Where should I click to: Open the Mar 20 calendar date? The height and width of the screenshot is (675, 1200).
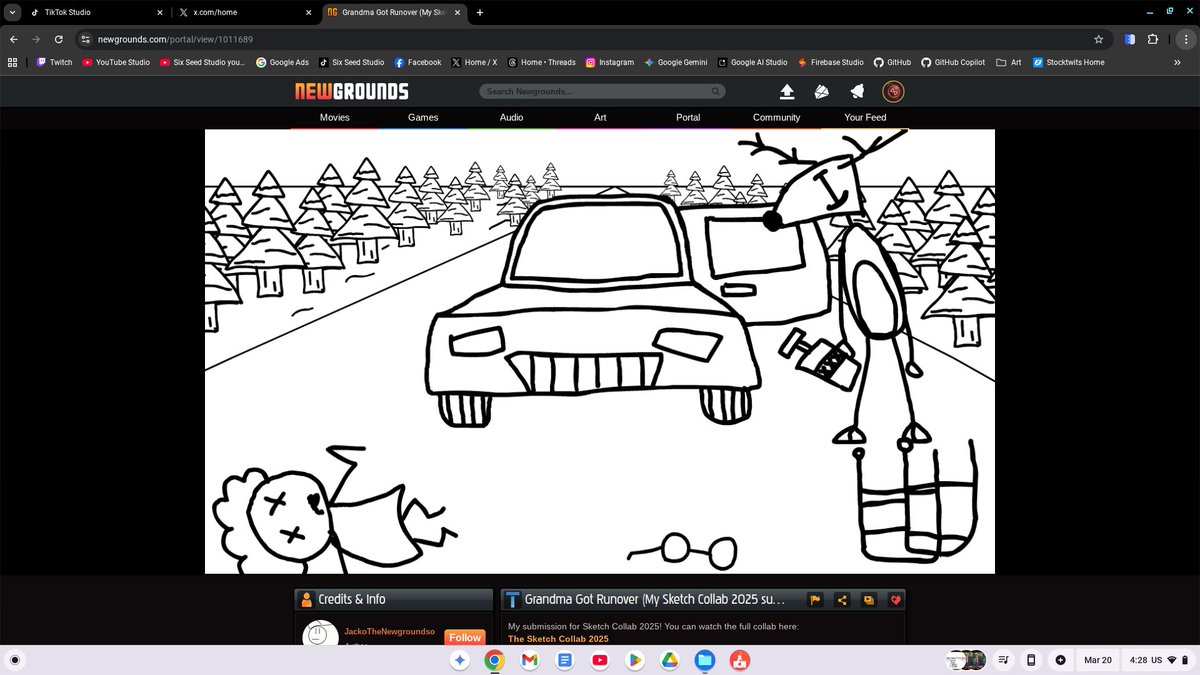[1098, 660]
